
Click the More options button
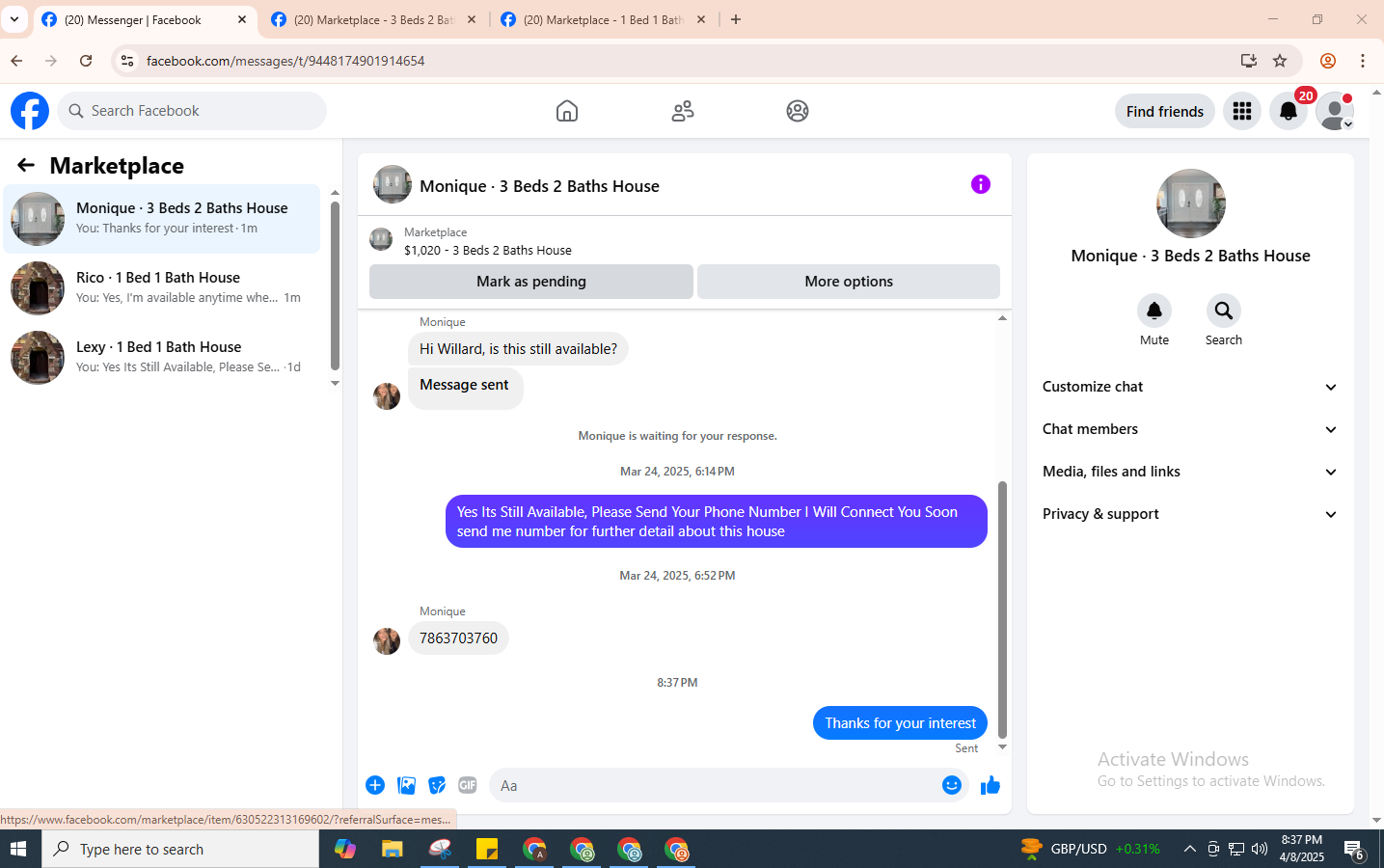(x=849, y=282)
